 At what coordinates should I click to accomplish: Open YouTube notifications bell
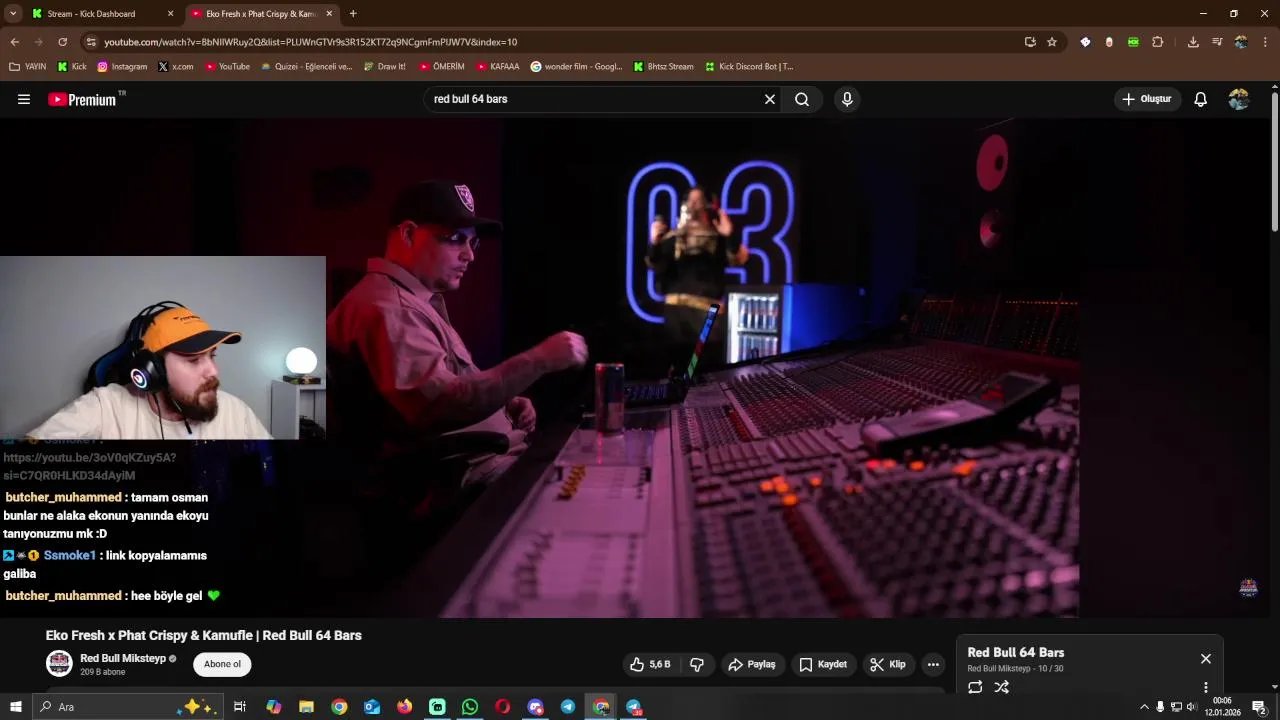pos(1201,99)
